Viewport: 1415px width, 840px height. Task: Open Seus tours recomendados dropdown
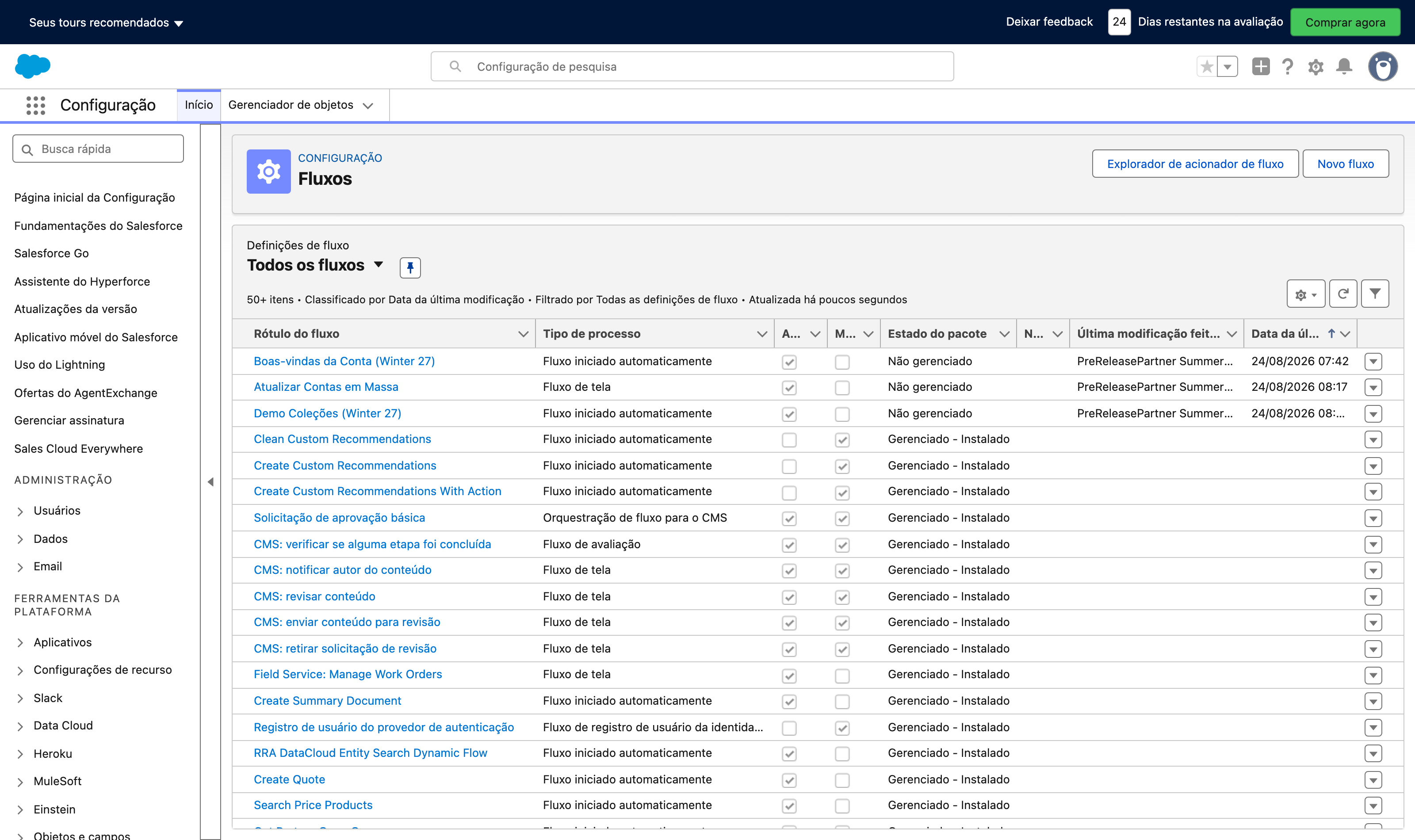pos(107,23)
